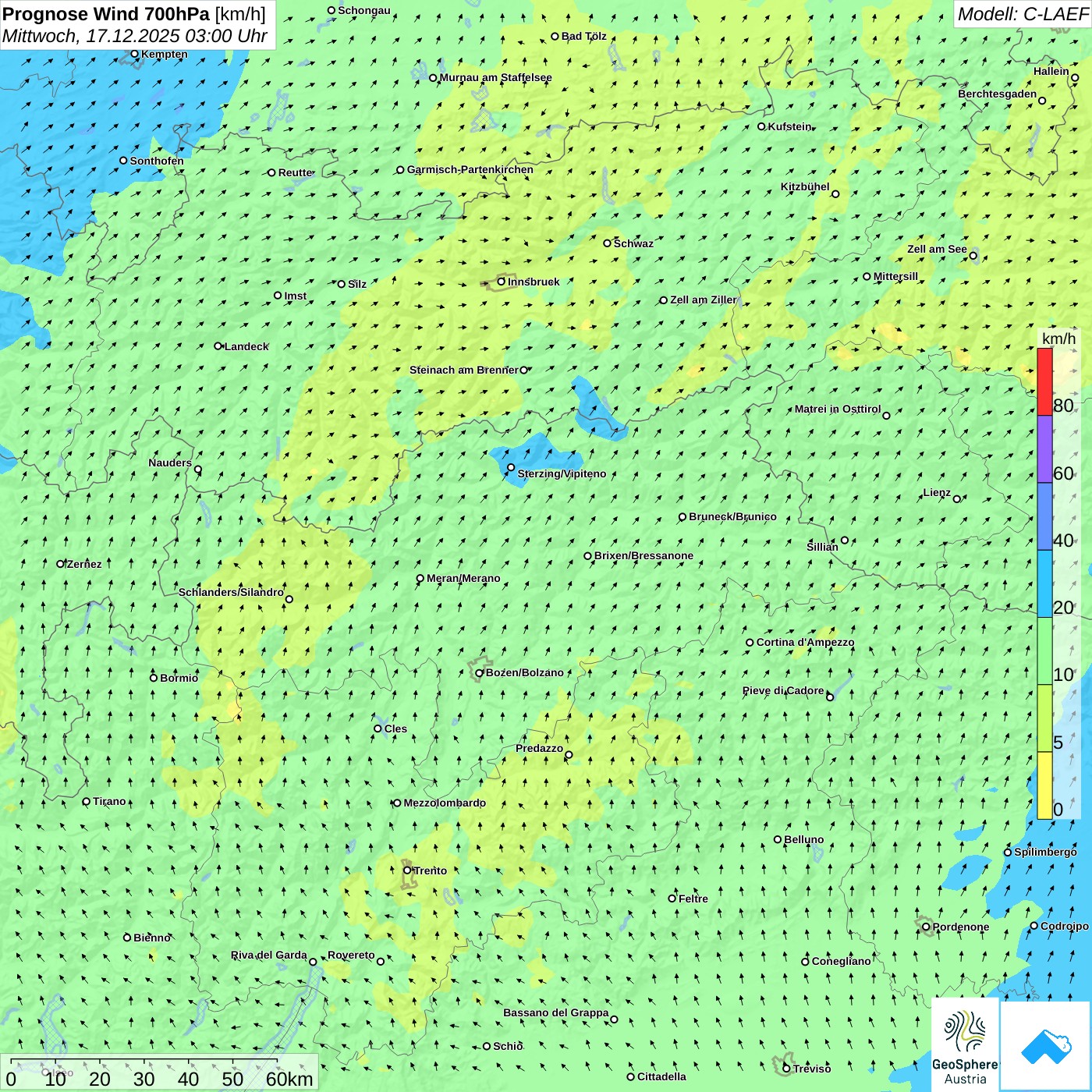Click the Kempten city marker
Viewport: 1092px width, 1092px height.
click(x=135, y=54)
